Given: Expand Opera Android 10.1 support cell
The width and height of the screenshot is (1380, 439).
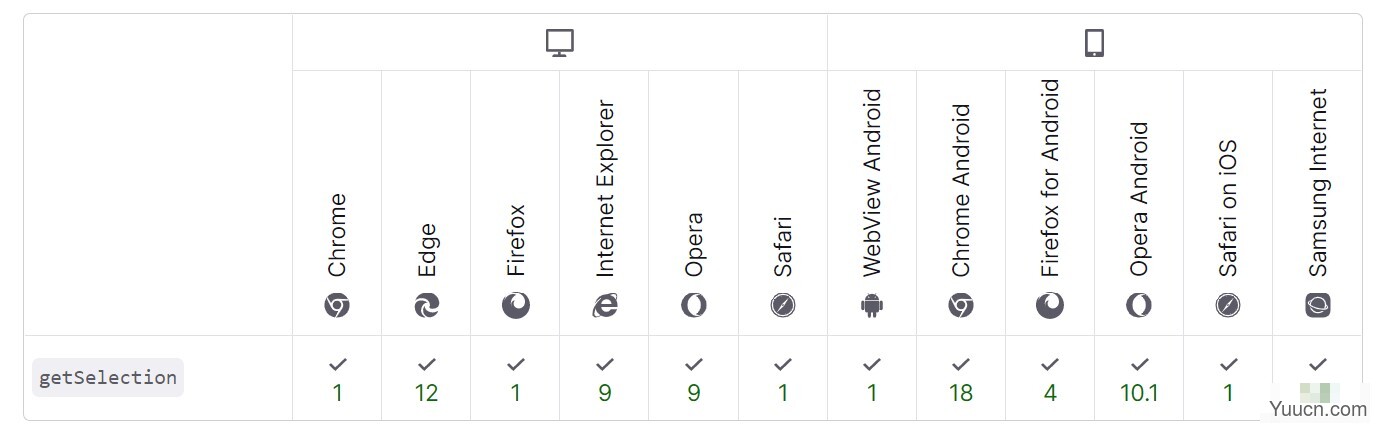Looking at the screenshot, I should point(1139,378).
